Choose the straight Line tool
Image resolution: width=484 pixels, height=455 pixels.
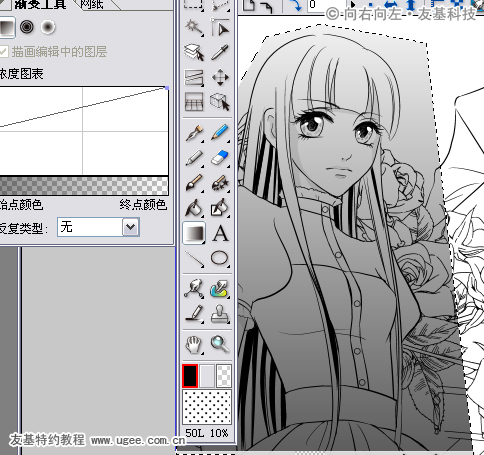[x=194, y=258]
